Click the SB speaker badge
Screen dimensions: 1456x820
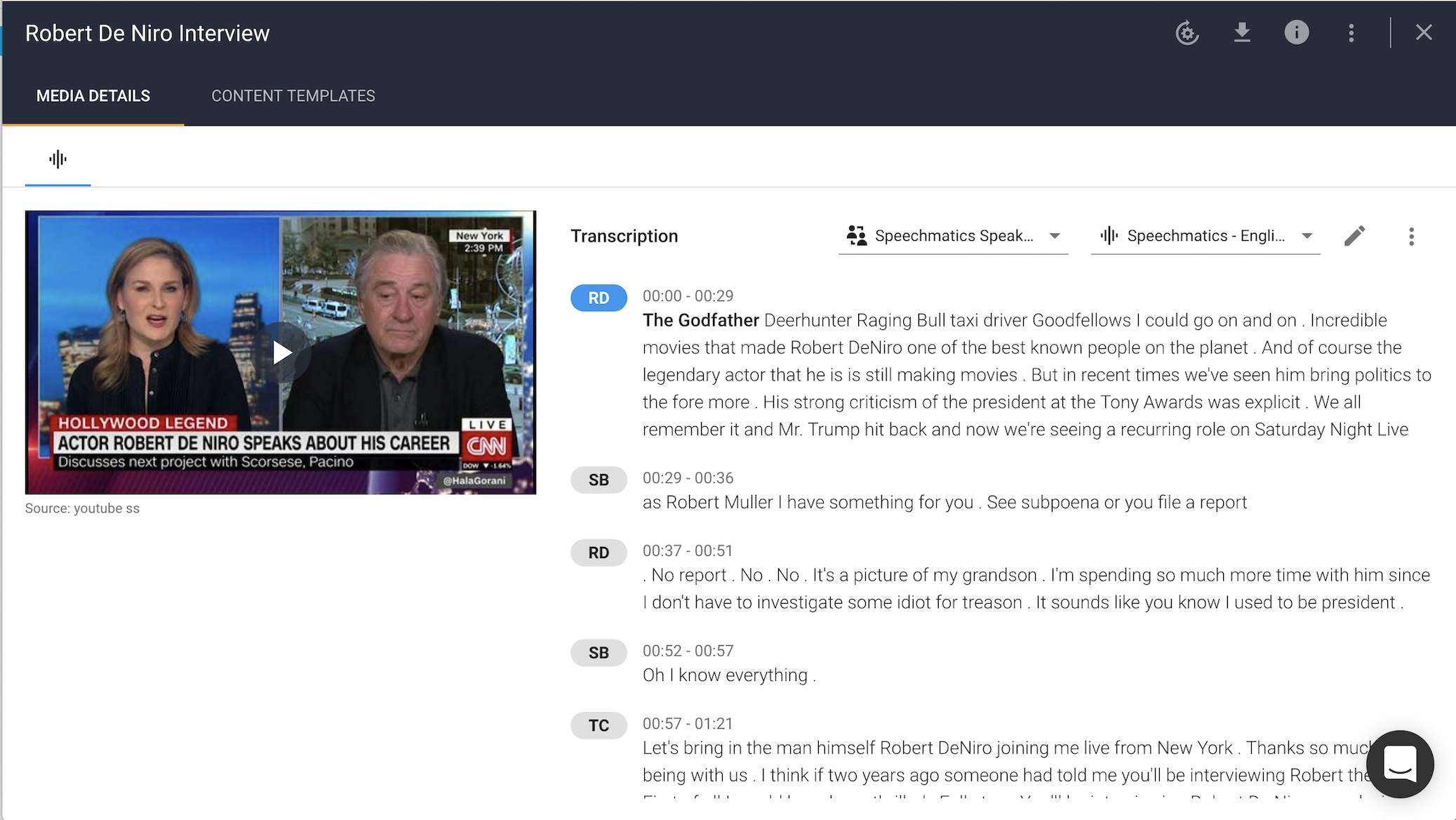(598, 480)
